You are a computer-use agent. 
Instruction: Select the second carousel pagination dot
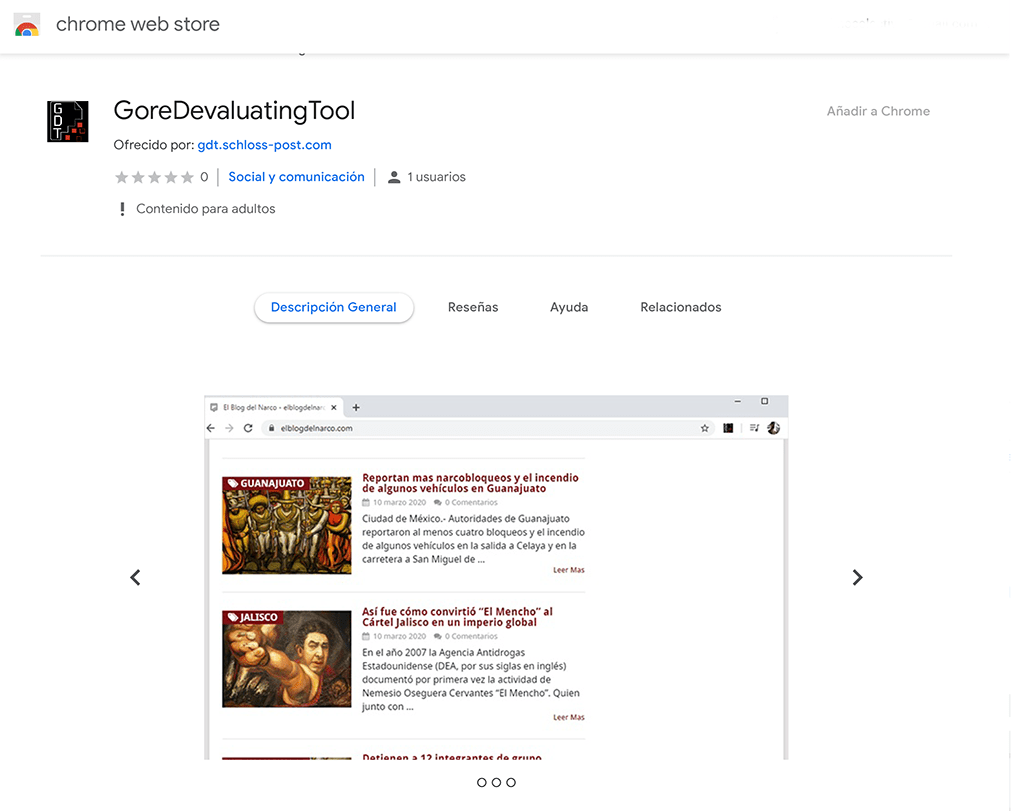(496, 782)
